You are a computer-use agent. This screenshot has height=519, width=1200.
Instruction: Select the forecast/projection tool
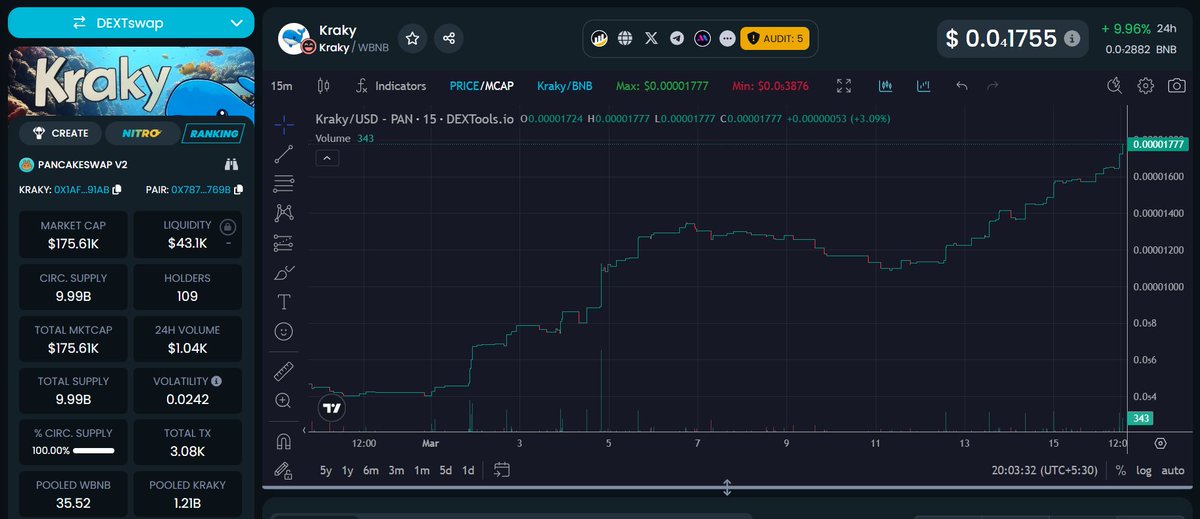[284, 242]
